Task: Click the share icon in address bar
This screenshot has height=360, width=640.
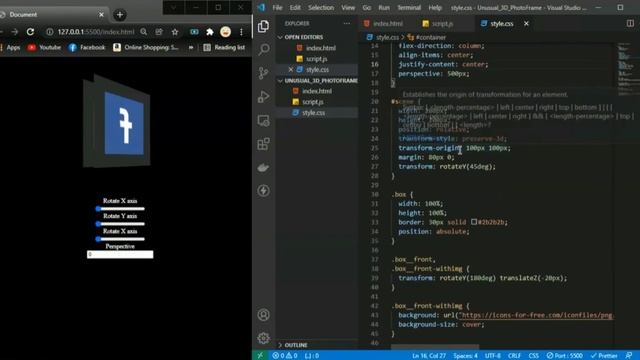Action: [x=159, y=32]
